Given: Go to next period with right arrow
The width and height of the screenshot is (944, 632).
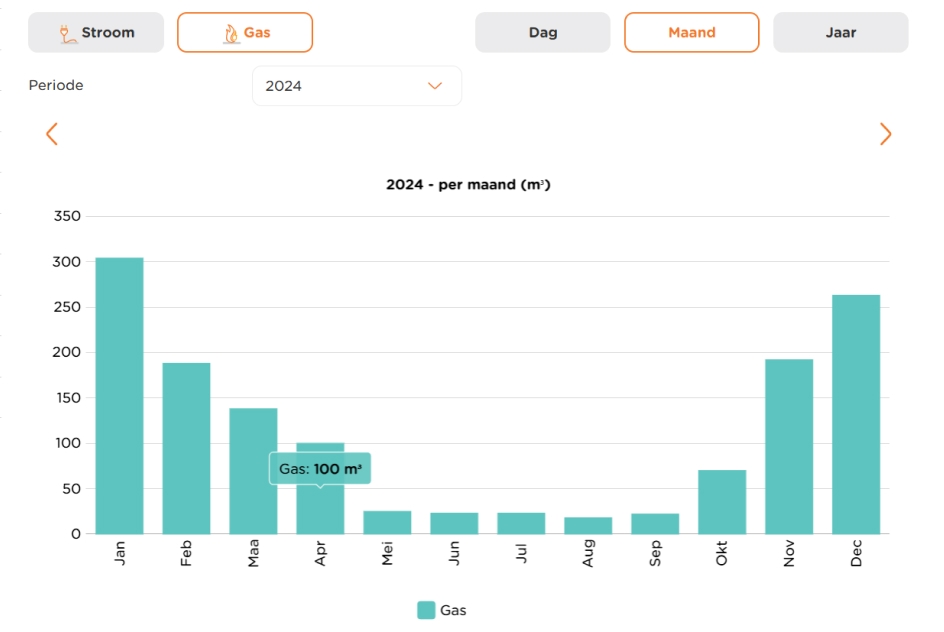Looking at the screenshot, I should [x=885, y=134].
